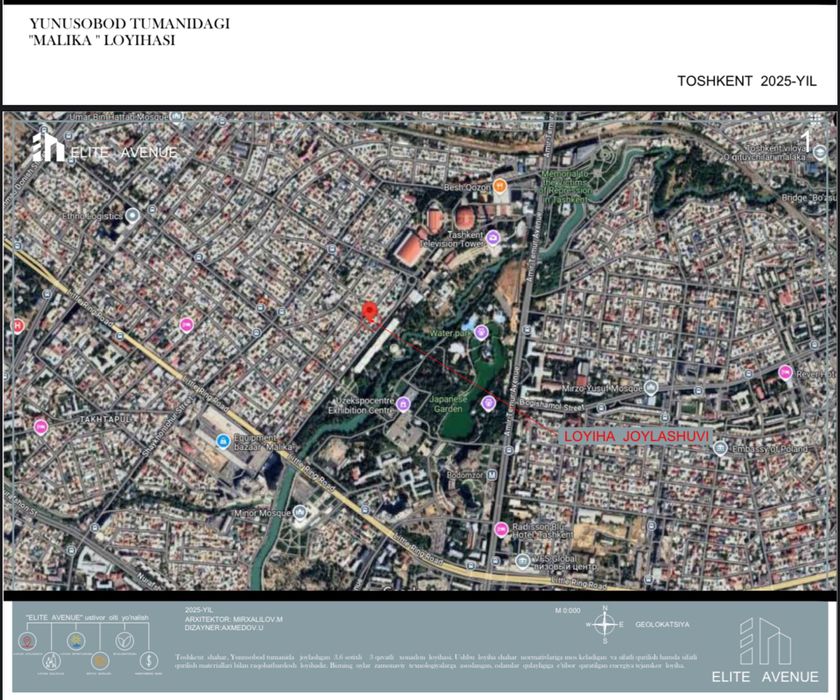This screenshot has height=700, width=840.
Task: Click the Besh Qozon orange restaurant marker
Action: (x=499, y=186)
